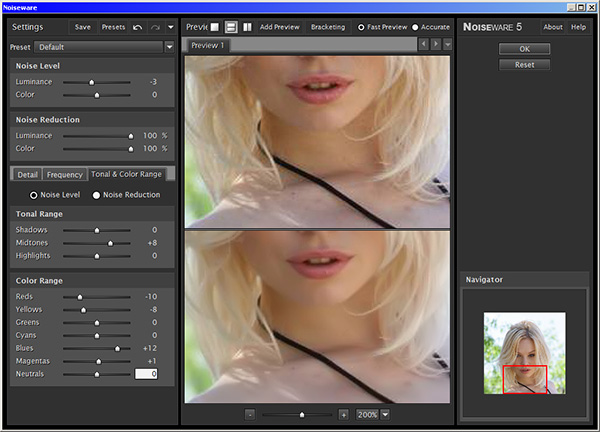
Task: Select the Noise Reduction radio button
Action: (x=97, y=195)
